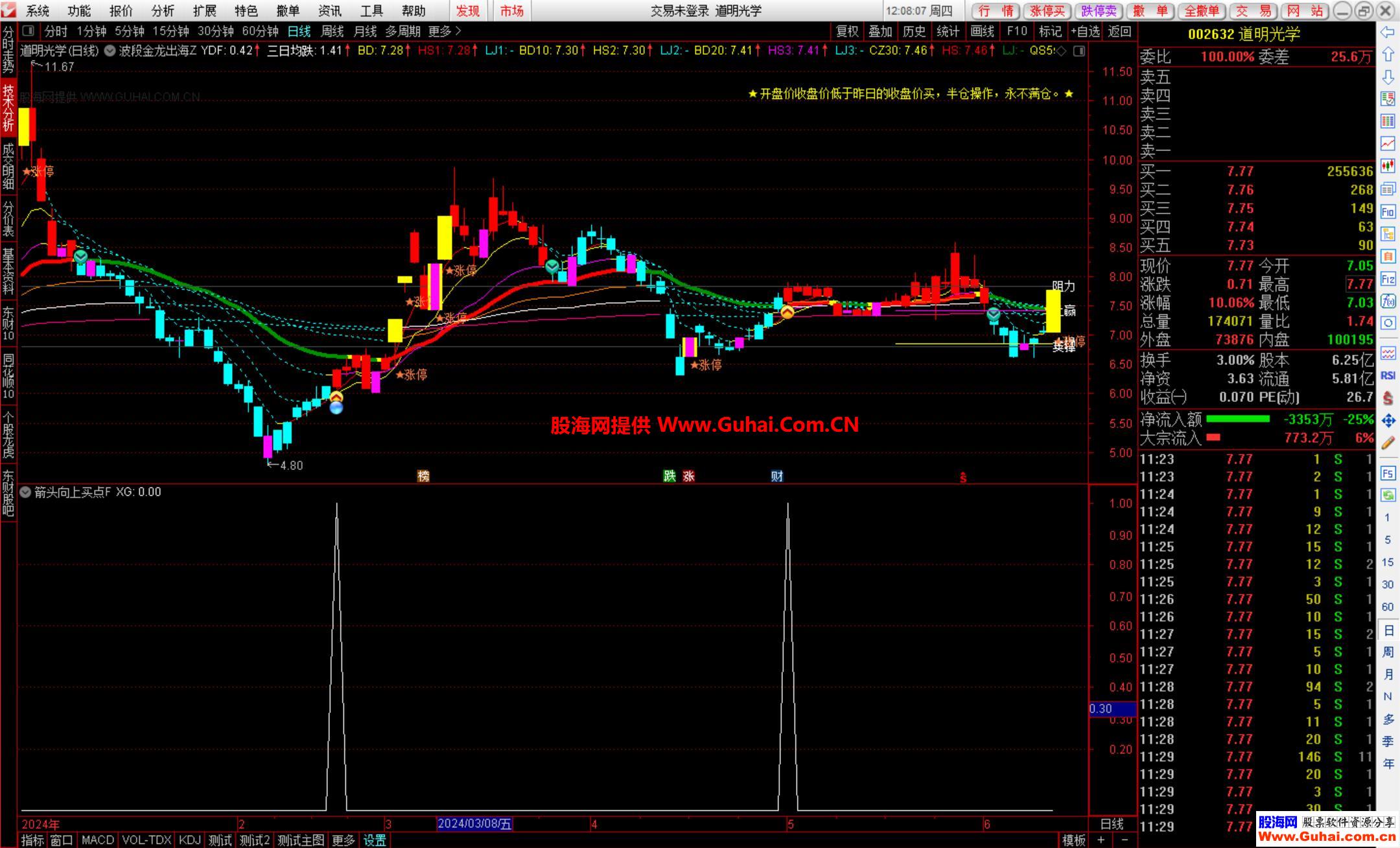This screenshot has width=1400, height=848.
Task: Click the MACD indicator tab at bottom
Action: (97, 840)
